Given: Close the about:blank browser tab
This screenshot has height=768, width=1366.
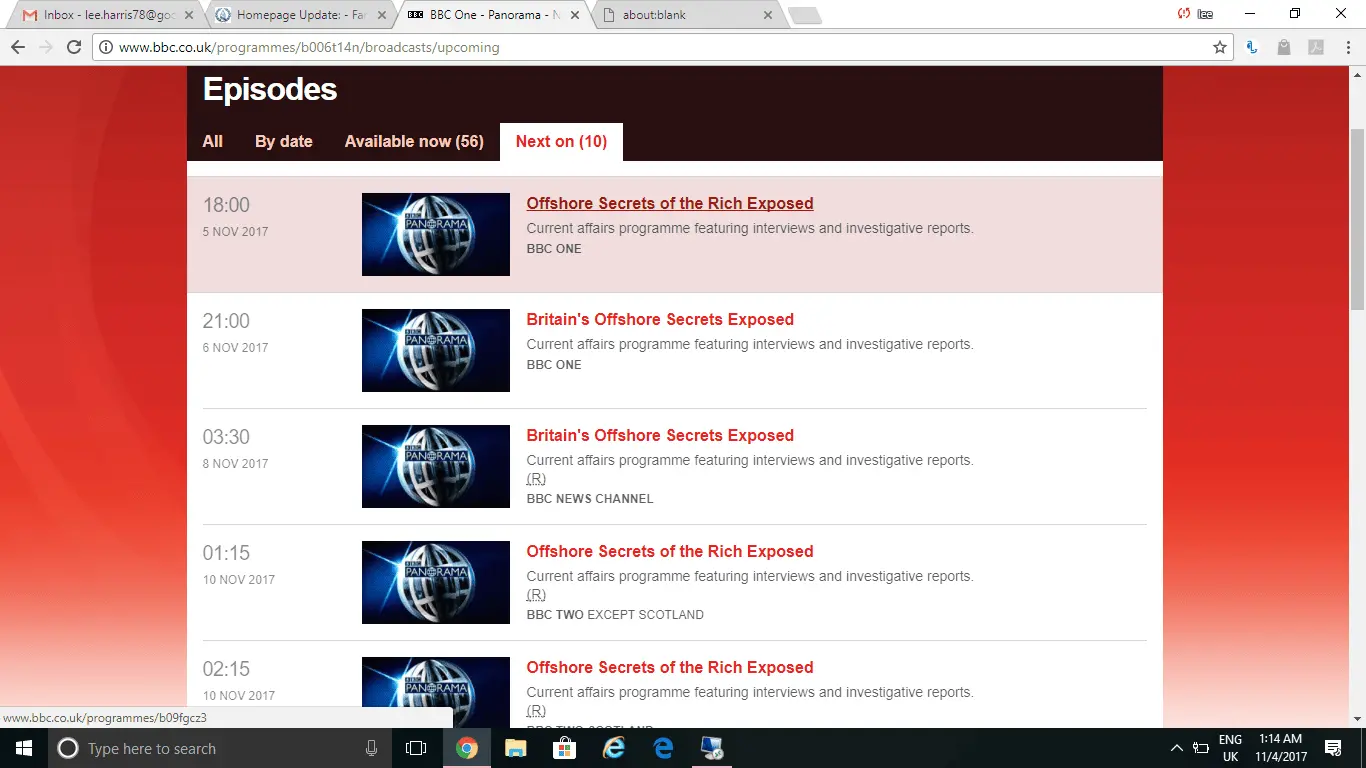Looking at the screenshot, I should coord(768,15).
